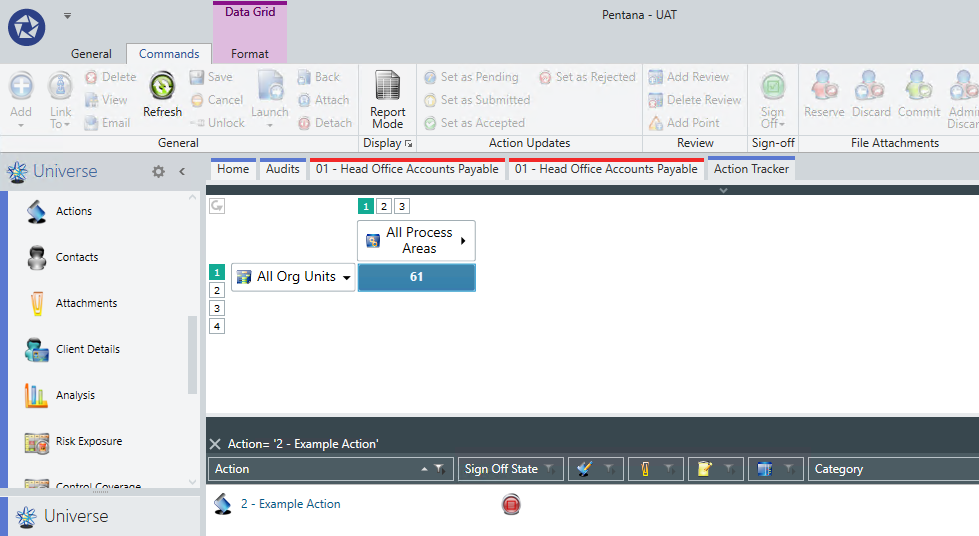Click the Cancel command

pyautogui.click(x=217, y=100)
